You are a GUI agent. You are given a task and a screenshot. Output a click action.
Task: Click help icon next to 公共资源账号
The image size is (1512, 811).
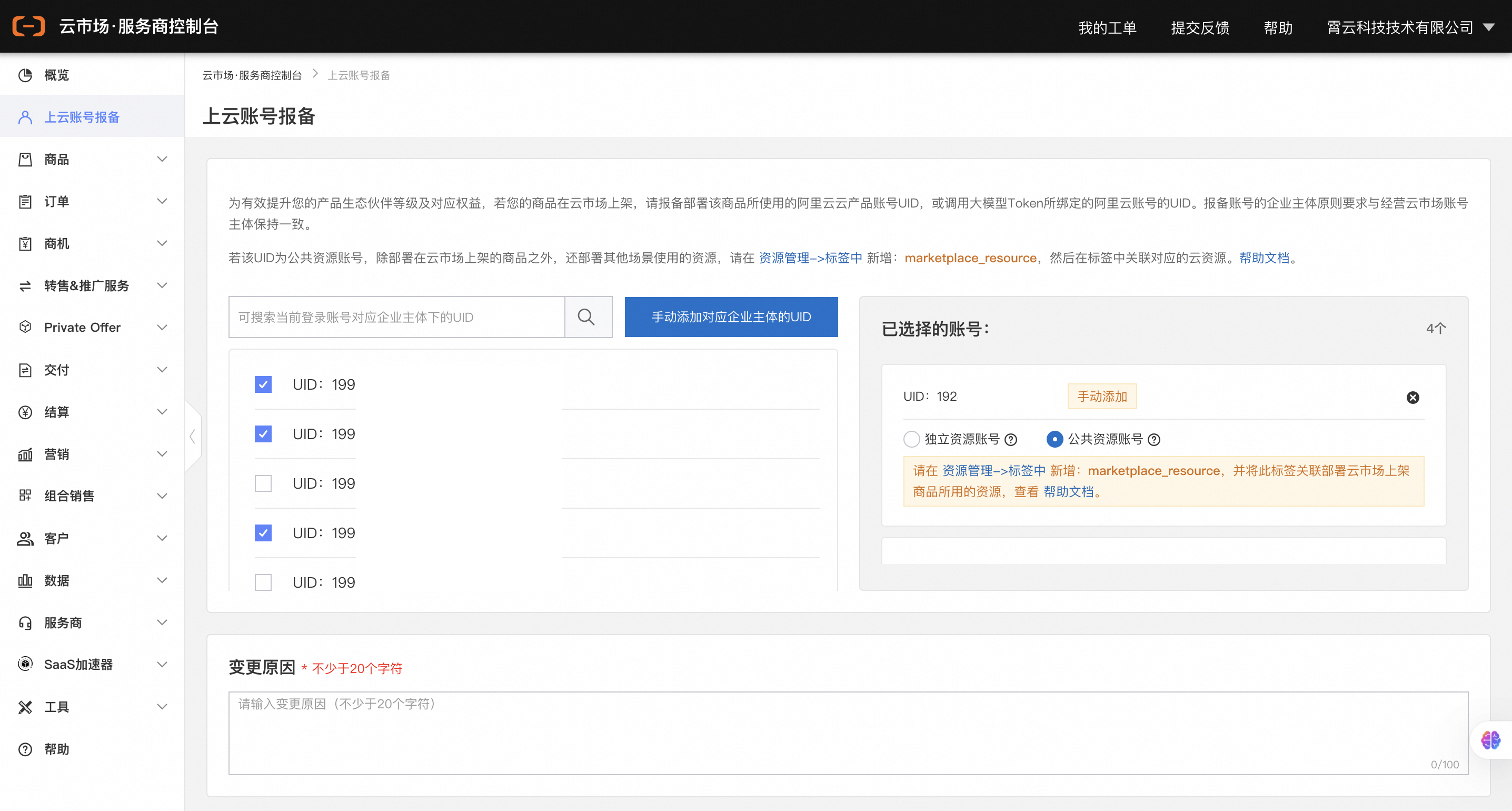pyautogui.click(x=1154, y=439)
